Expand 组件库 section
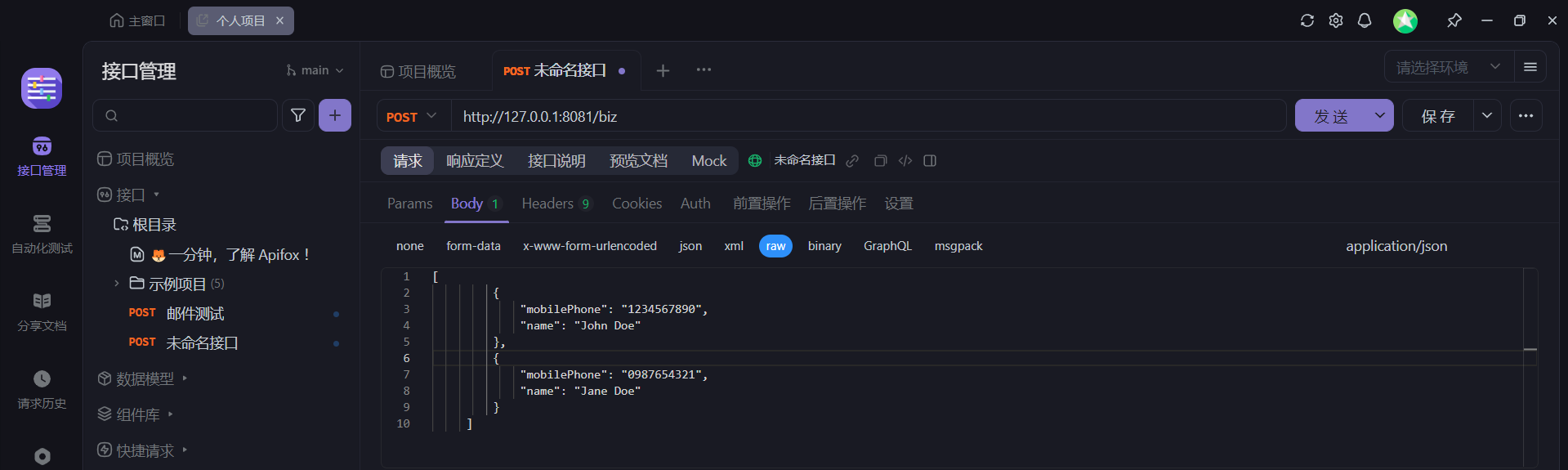This screenshot has height=470, width=1568. [171, 414]
